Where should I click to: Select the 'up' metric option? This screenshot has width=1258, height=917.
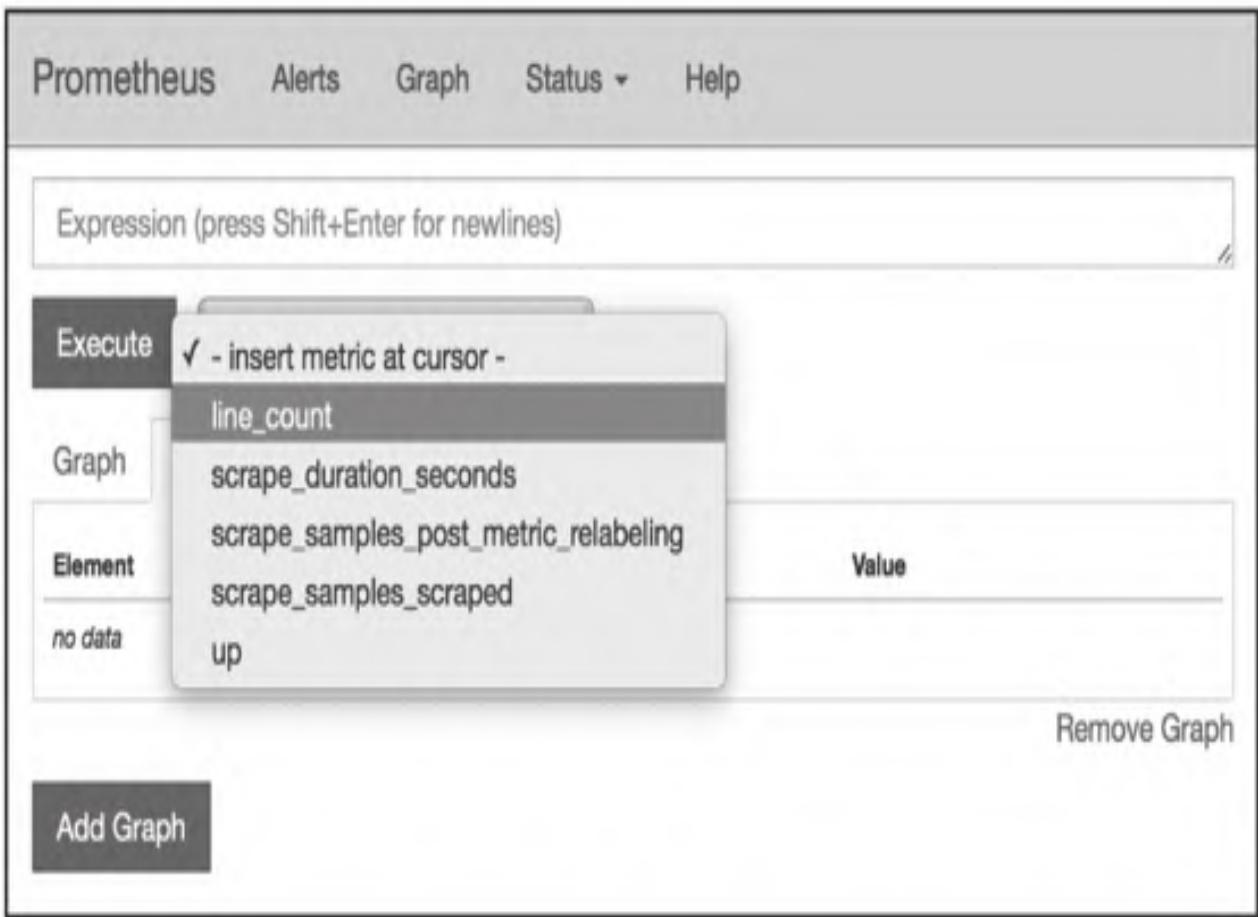pyautogui.click(x=226, y=652)
